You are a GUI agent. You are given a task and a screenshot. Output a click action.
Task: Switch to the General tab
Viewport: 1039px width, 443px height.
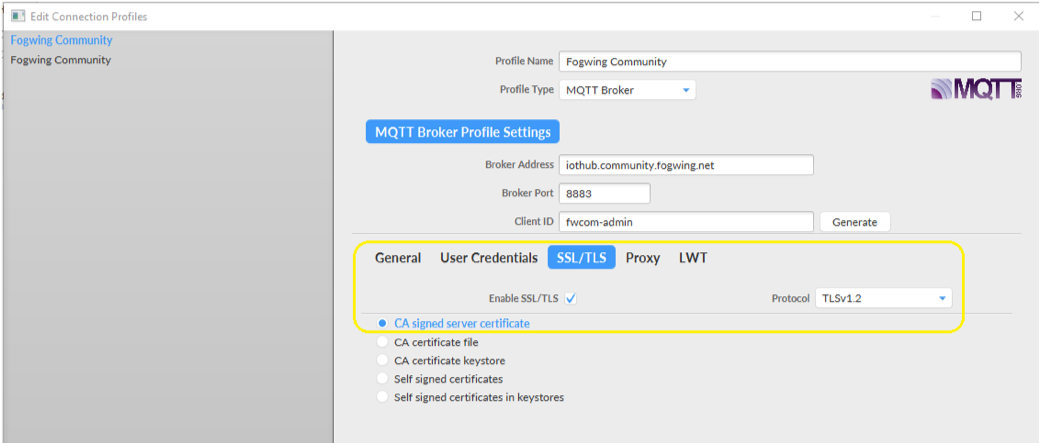coord(398,258)
